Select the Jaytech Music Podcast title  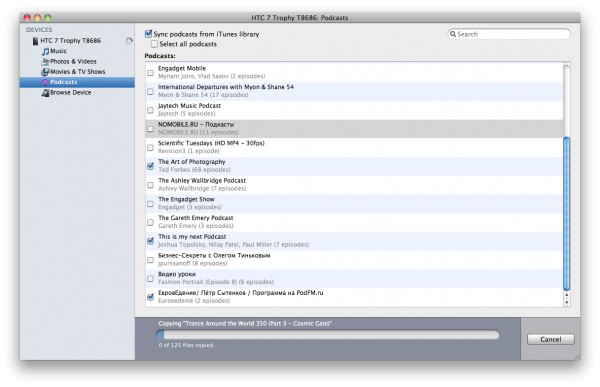point(189,106)
